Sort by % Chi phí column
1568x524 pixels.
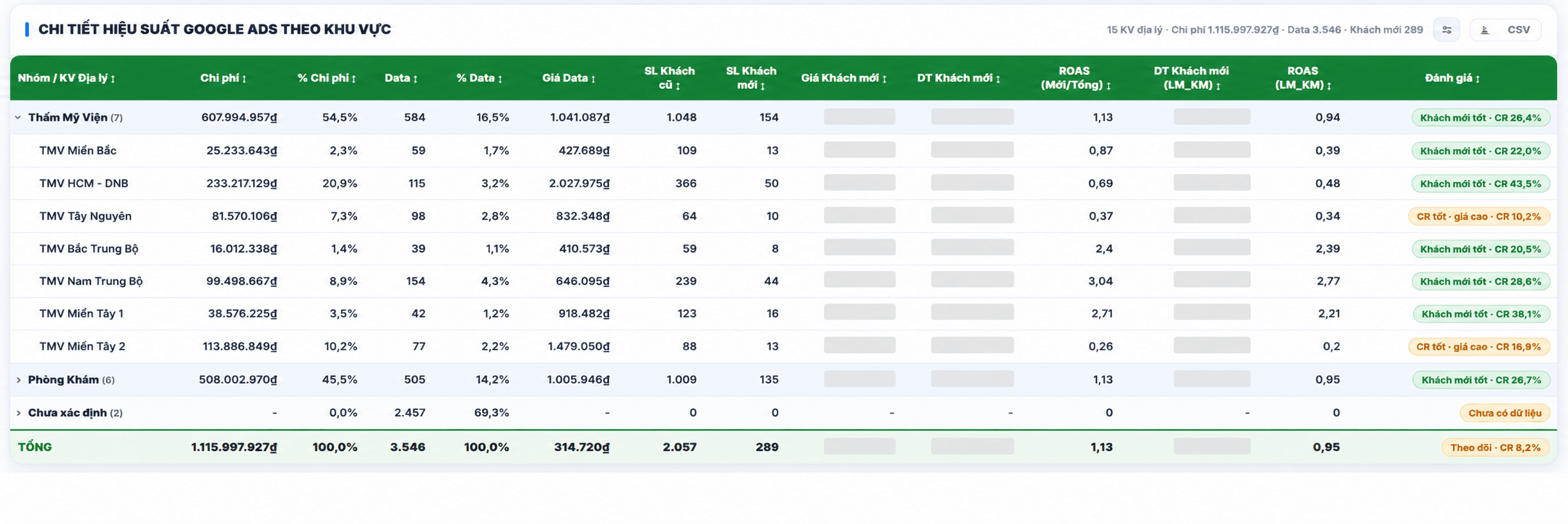[327, 78]
